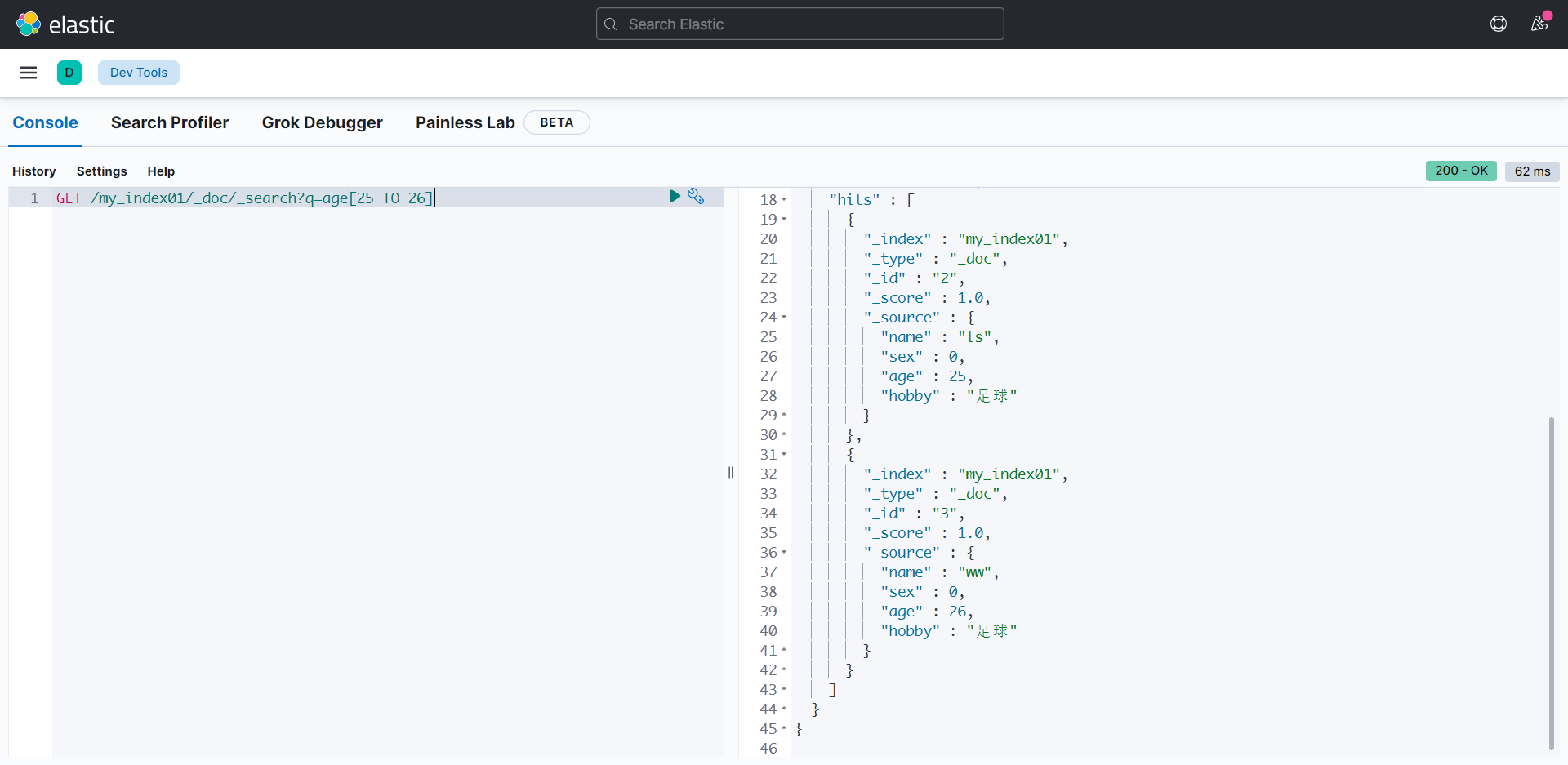This screenshot has width=1568, height=765.
Task: Click the panel resize handle between editors
Action: 731,473
